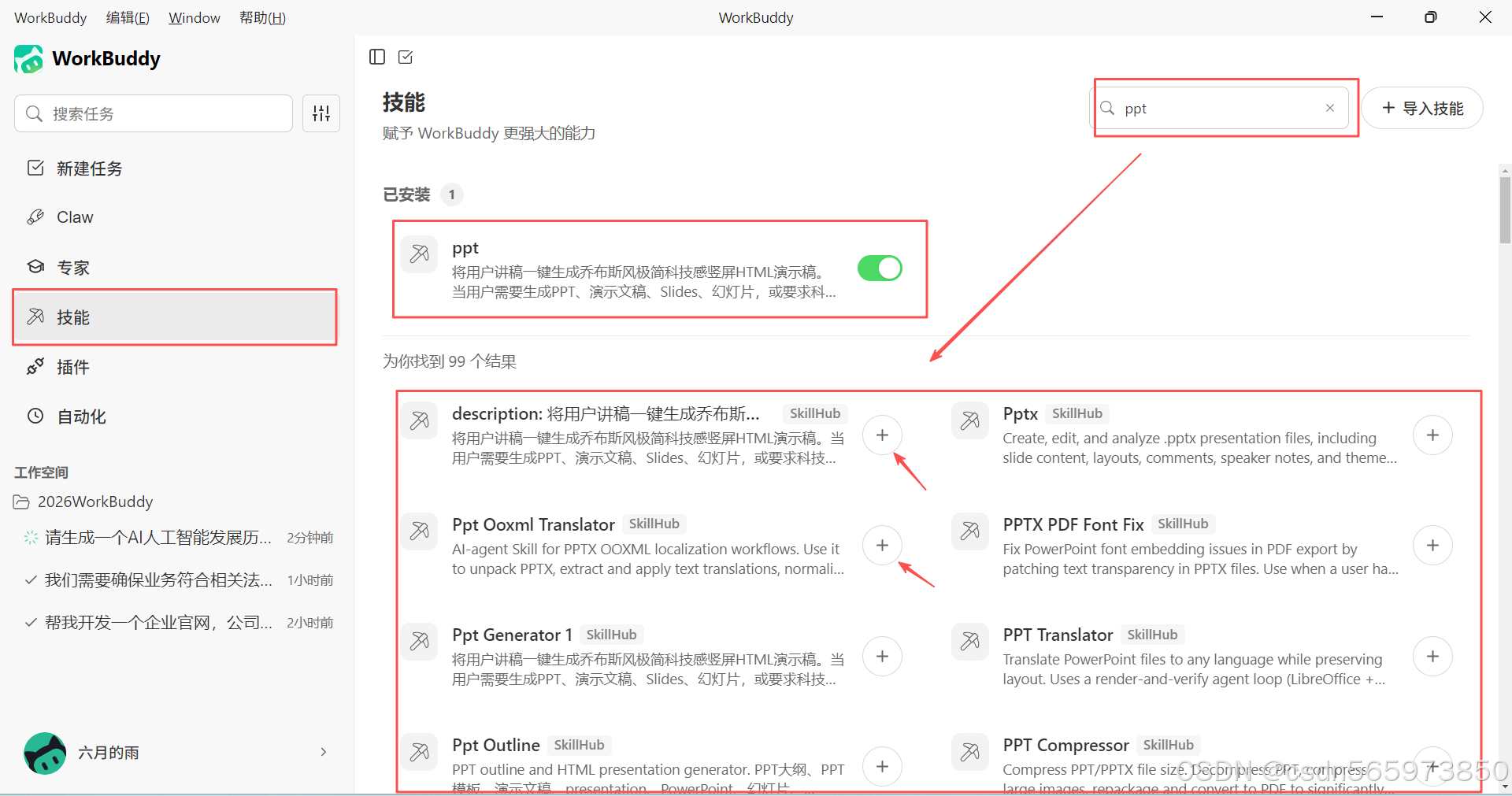Click the 导入技能 button
1512x796 pixels.
pyautogui.click(x=1422, y=108)
